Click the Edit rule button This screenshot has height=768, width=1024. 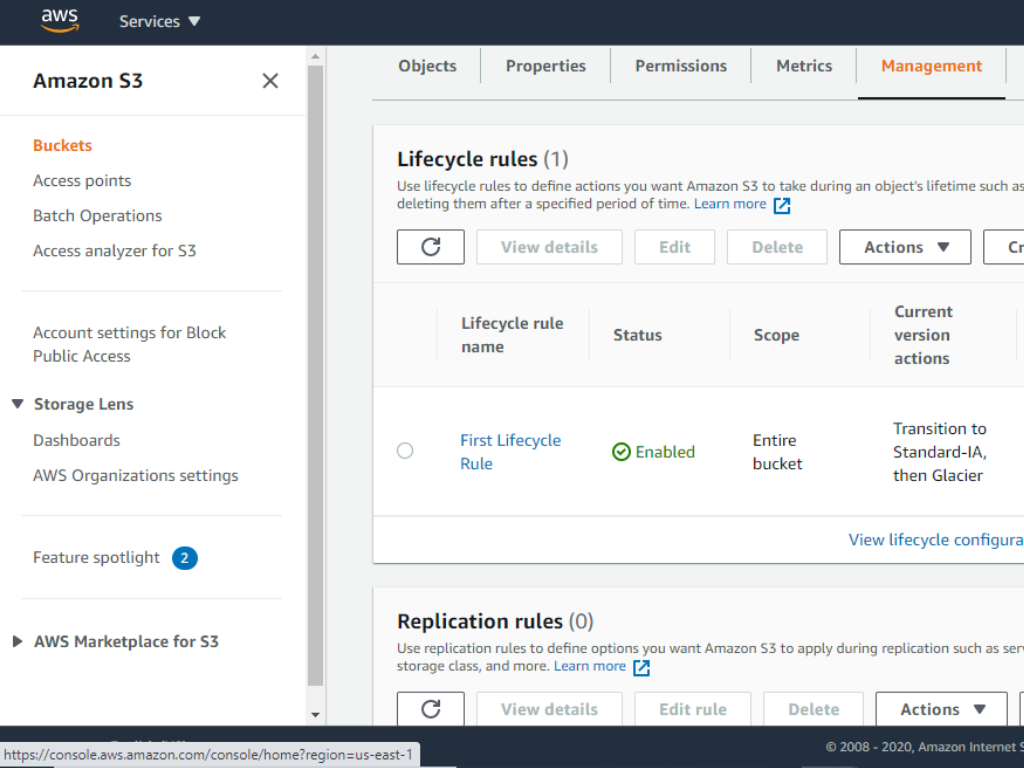tap(693, 709)
